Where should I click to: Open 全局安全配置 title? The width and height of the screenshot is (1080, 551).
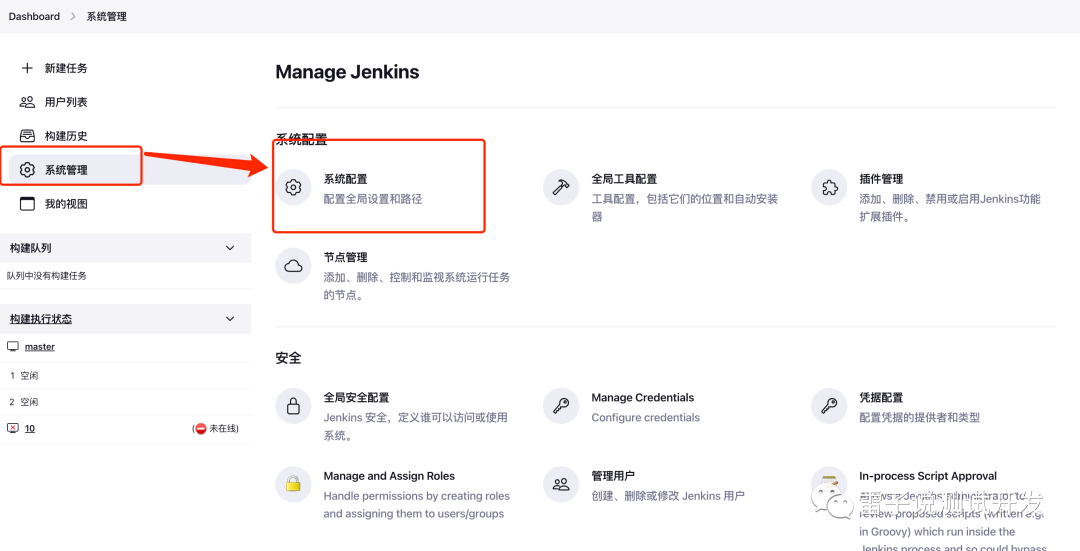pos(356,398)
